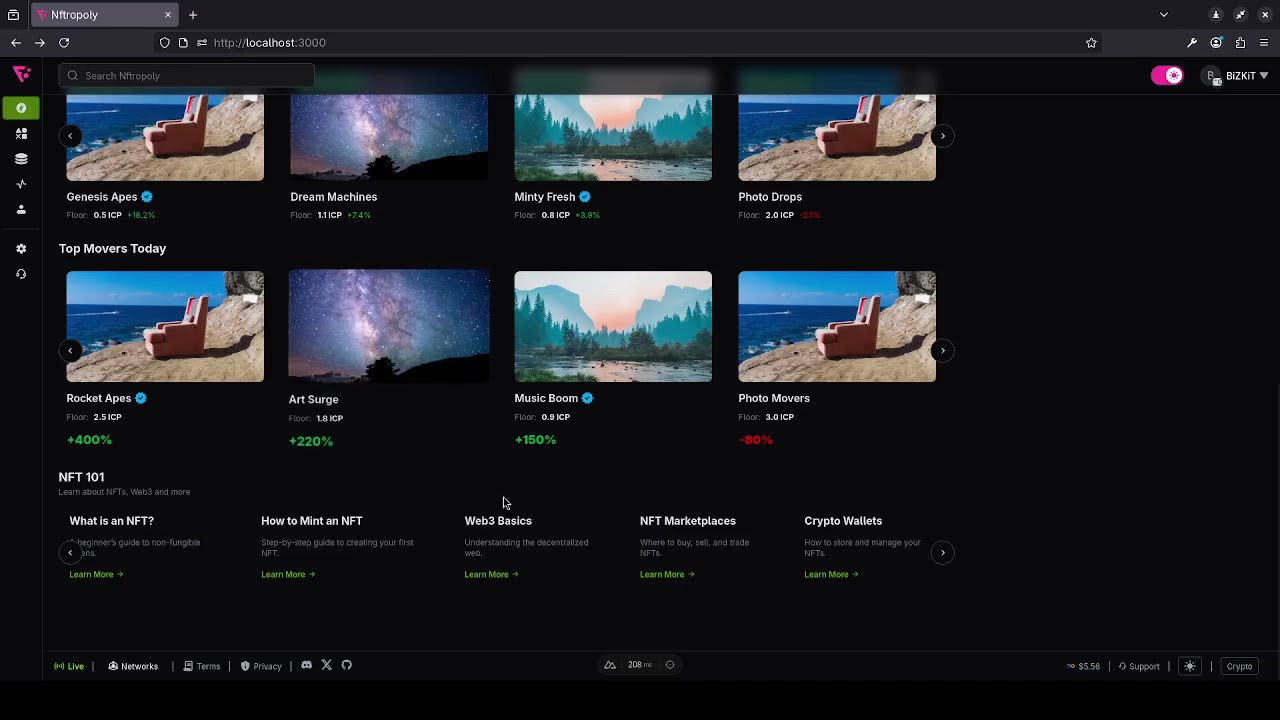The height and width of the screenshot is (720, 1280).
Task: Show previous Top Movers Today cards
Action: click(70, 351)
